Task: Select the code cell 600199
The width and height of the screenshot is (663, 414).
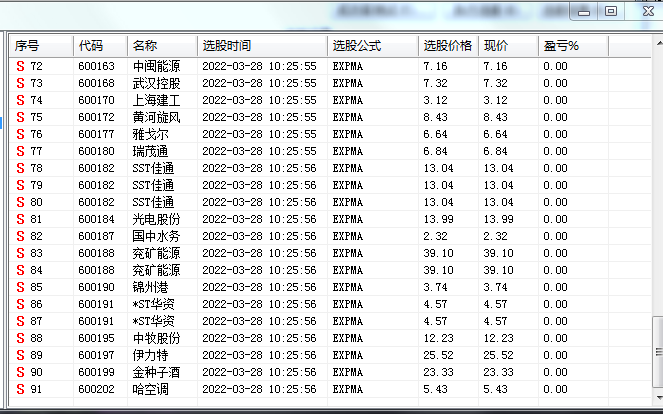Action: pyautogui.click(x=96, y=372)
